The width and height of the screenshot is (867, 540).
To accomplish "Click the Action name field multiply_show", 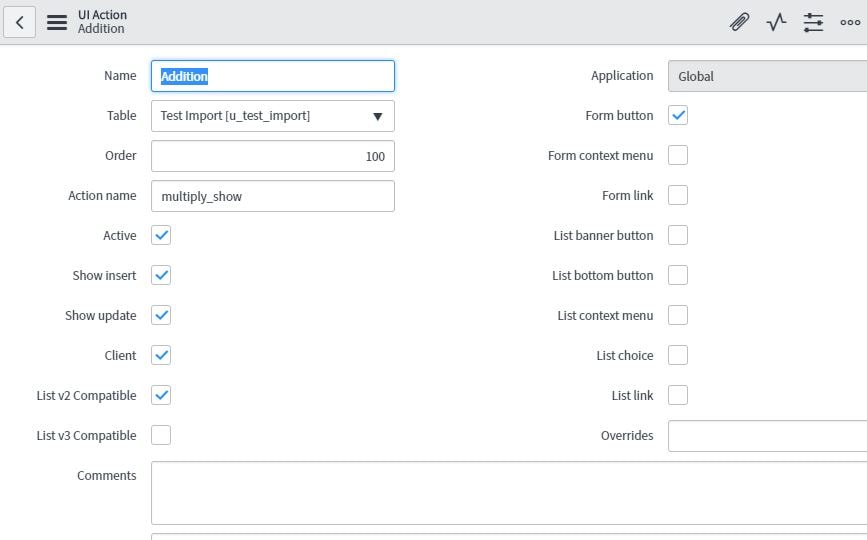I will pos(273,196).
